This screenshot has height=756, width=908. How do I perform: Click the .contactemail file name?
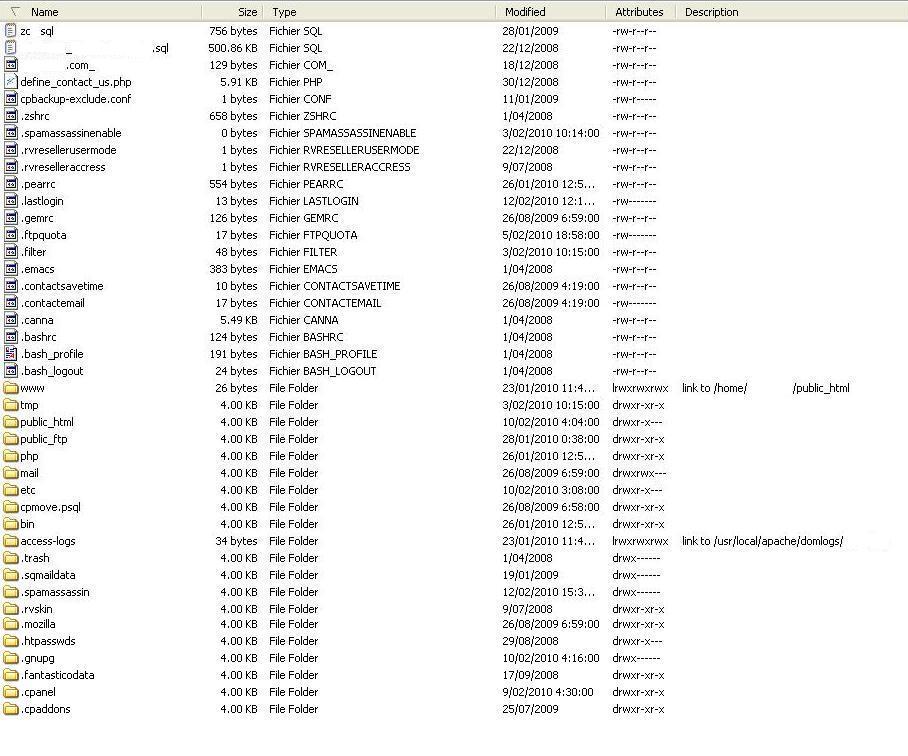tap(53, 303)
